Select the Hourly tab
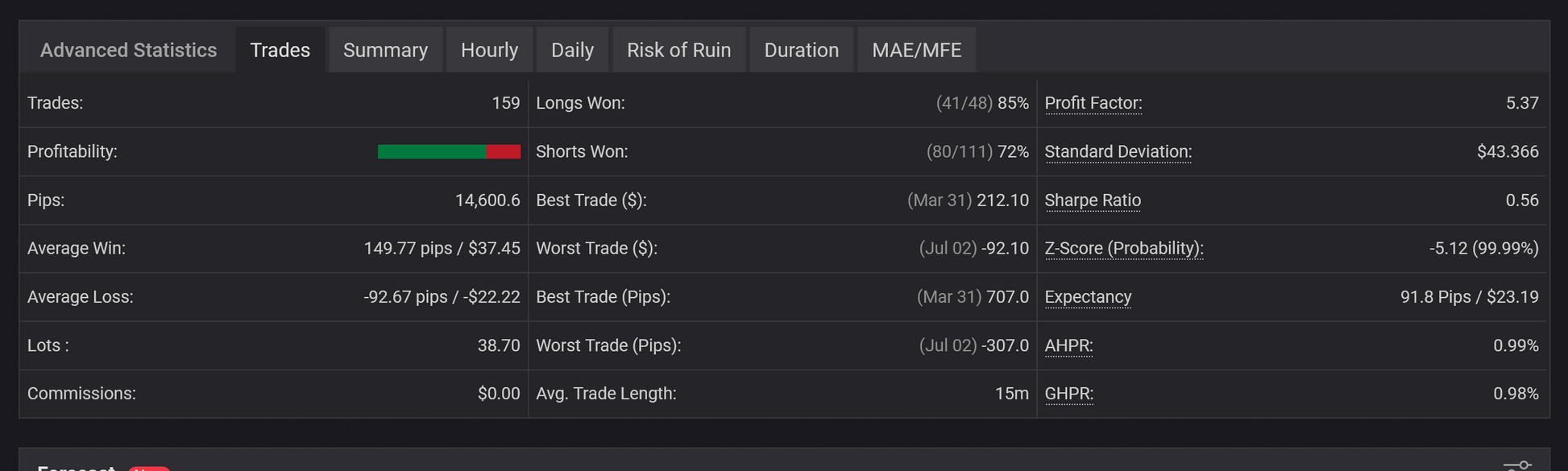This screenshot has height=471, width=1568. (x=489, y=50)
